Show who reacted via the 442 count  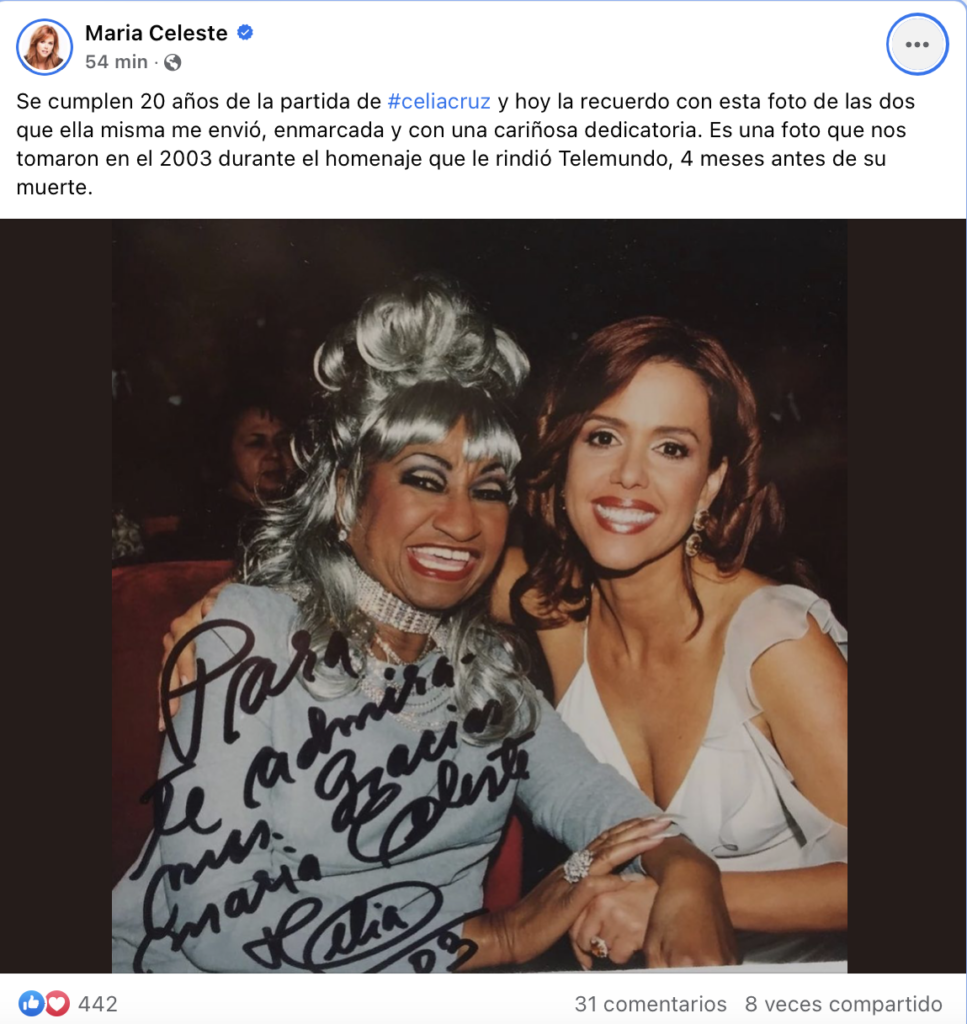tap(98, 1004)
